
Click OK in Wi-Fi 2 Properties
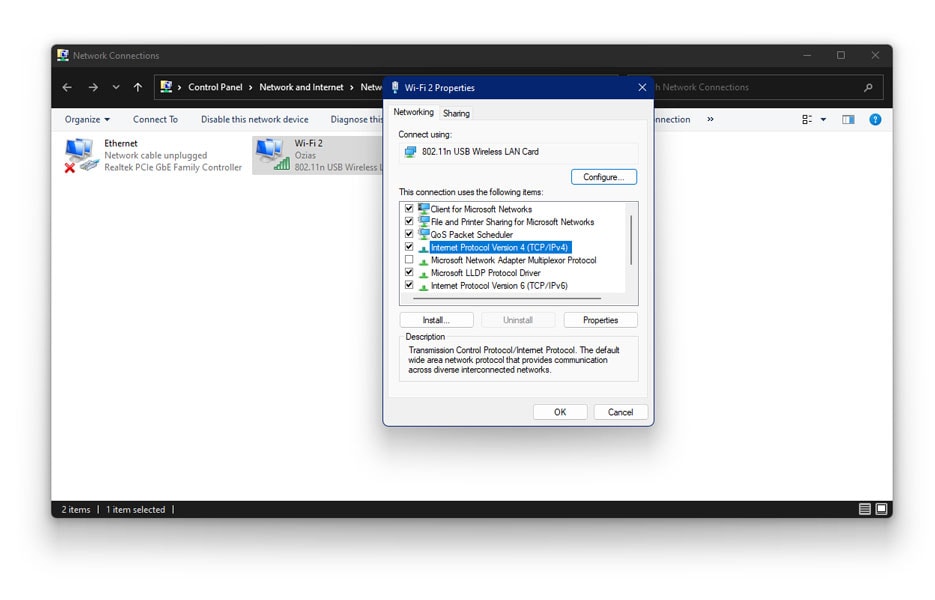tap(560, 412)
